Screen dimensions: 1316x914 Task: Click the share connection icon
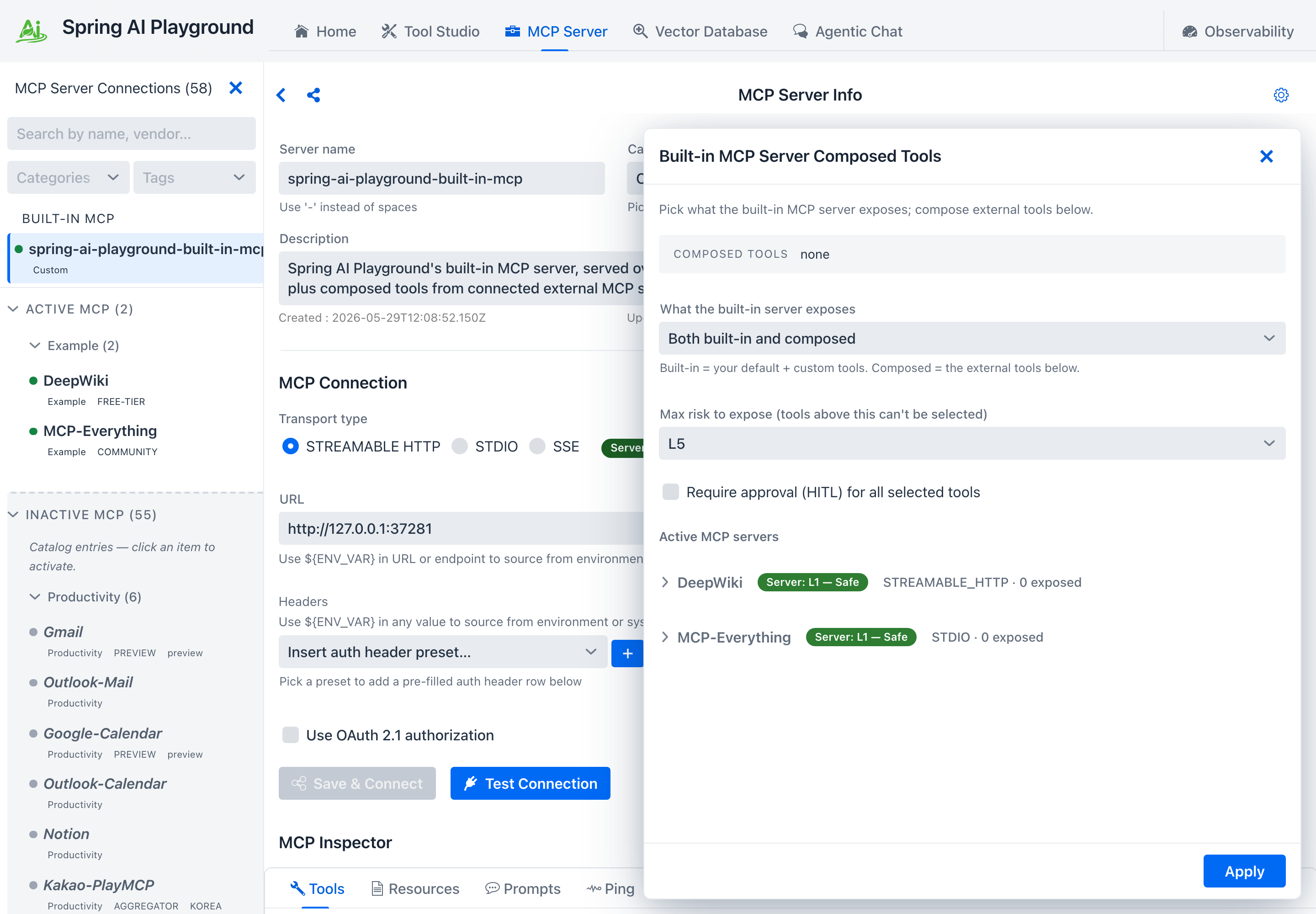pyautogui.click(x=313, y=95)
